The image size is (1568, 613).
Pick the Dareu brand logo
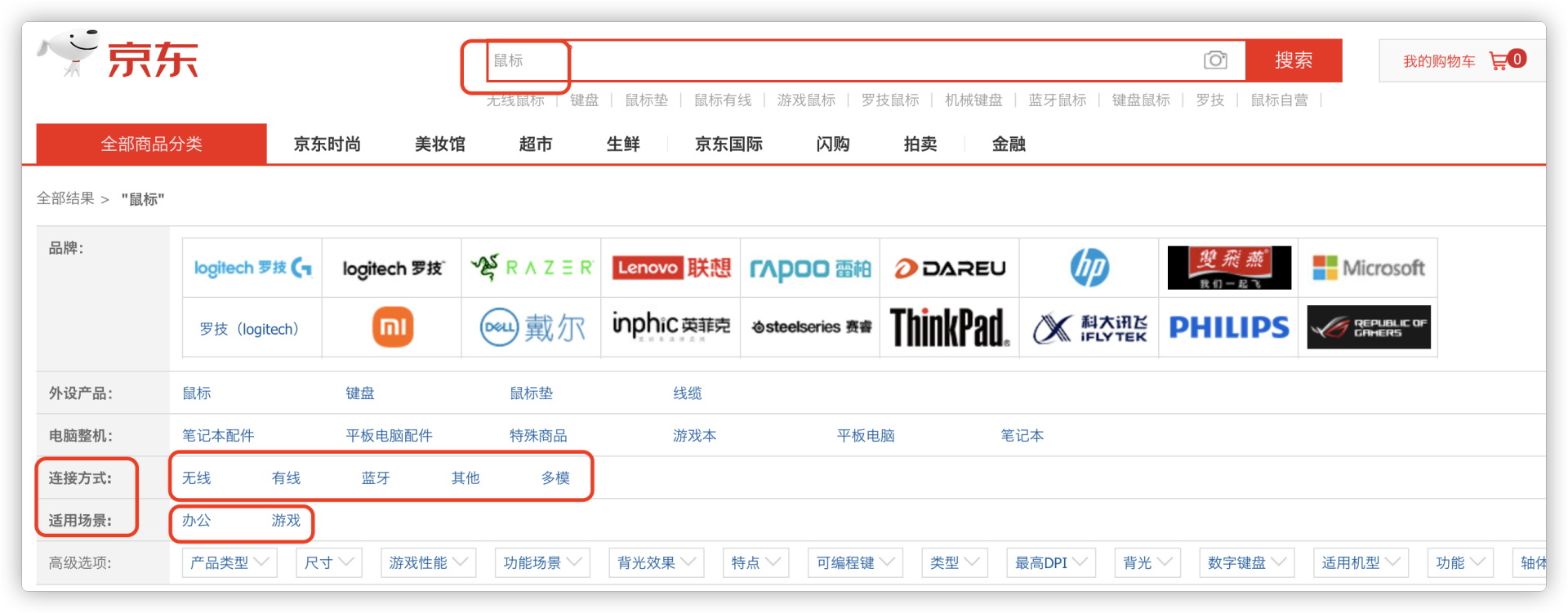point(950,268)
